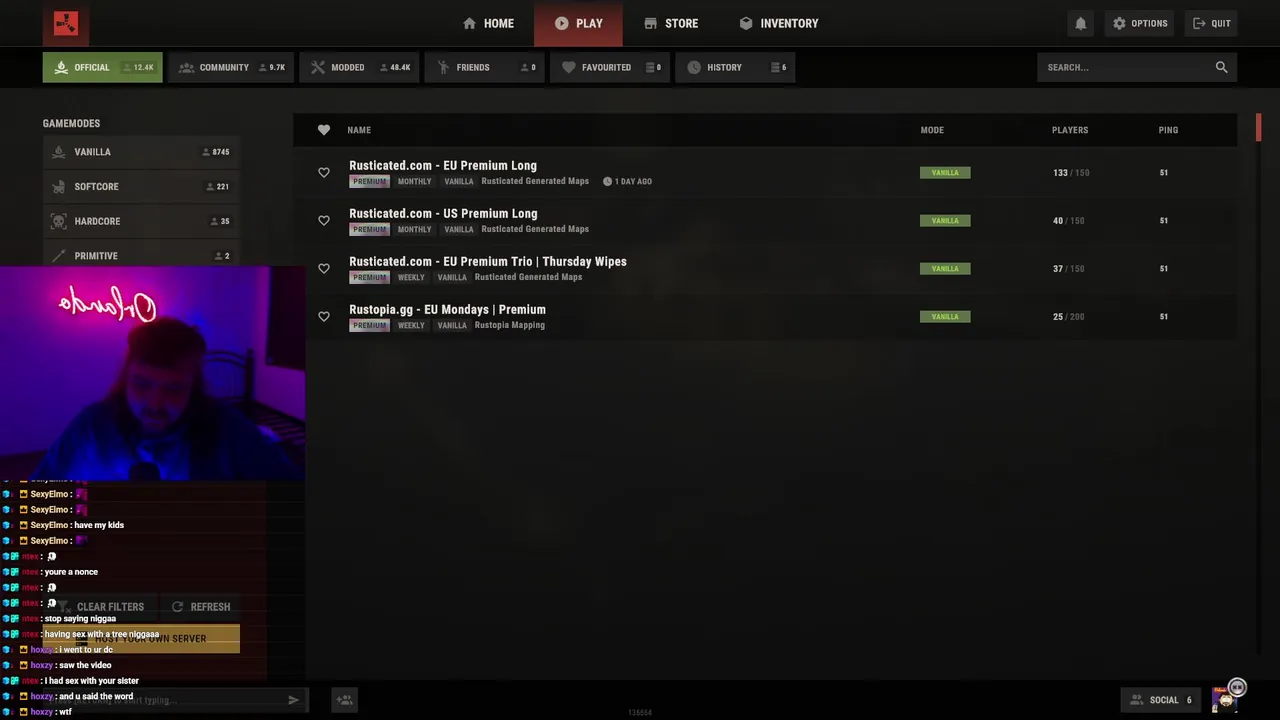Sort servers by Ping column
This screenshot has width=1280, height=720.
[1168, 130]
